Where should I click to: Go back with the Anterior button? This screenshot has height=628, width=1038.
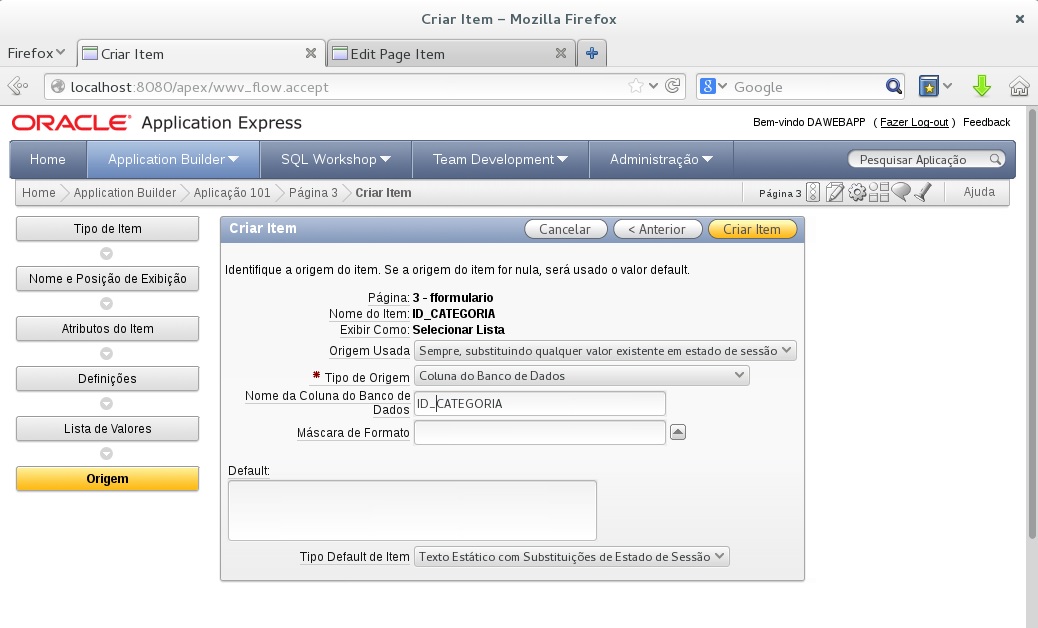coord(656,229)
